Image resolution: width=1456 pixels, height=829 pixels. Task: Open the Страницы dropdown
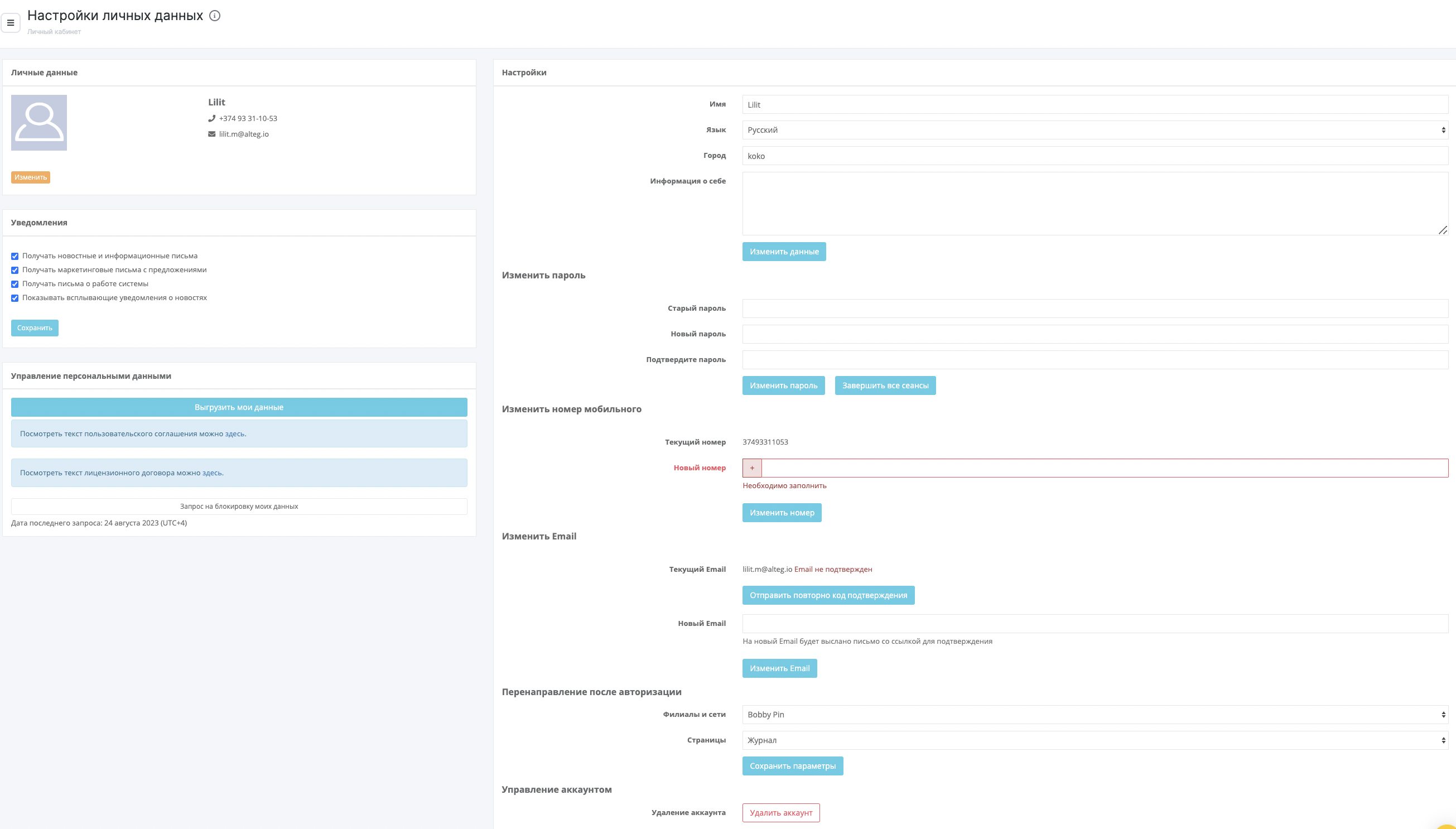(x=1095, y=741)
